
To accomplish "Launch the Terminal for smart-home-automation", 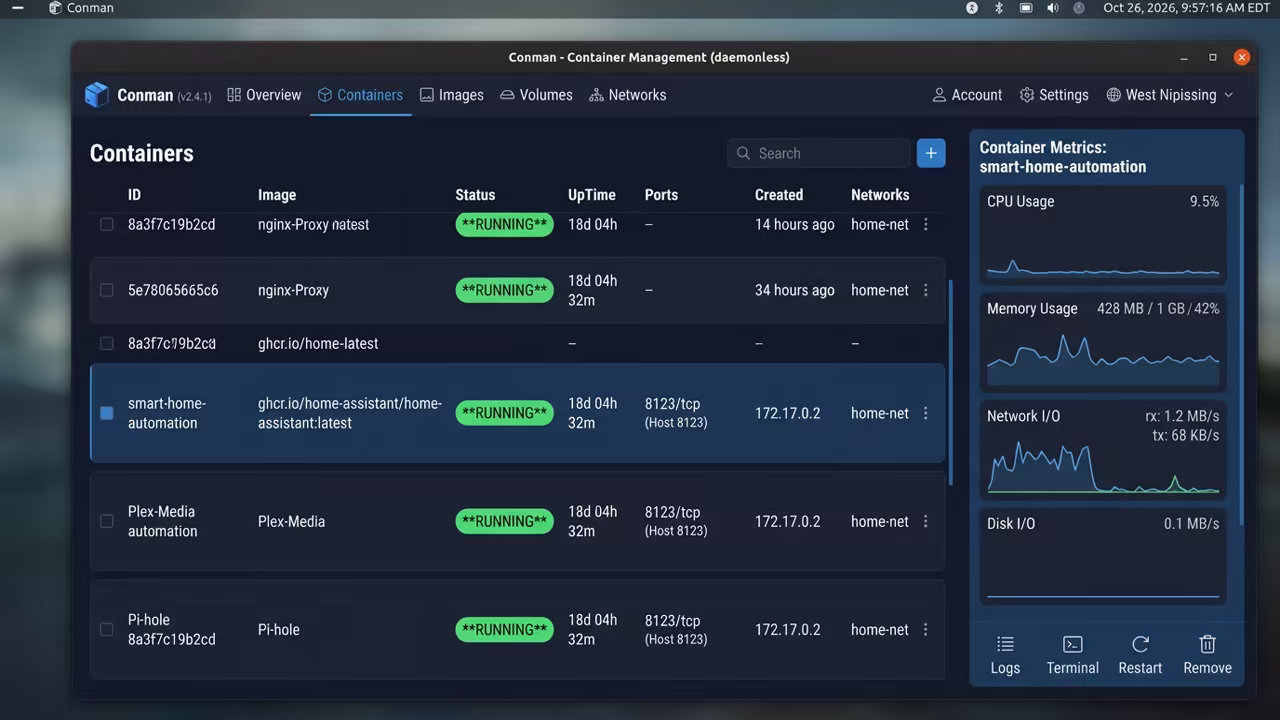I will point(1072,655).
